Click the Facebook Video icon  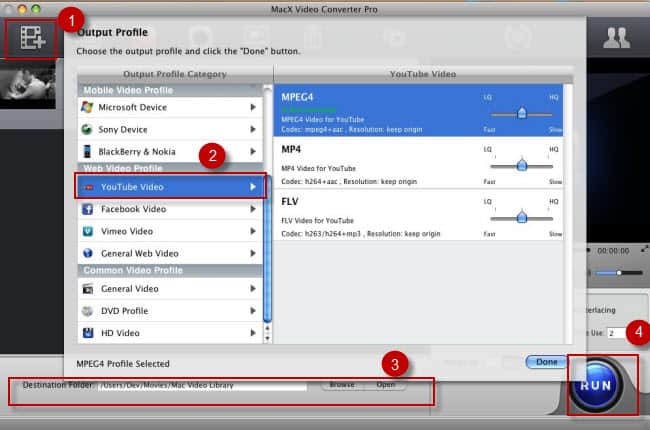[x=87, y=209]
